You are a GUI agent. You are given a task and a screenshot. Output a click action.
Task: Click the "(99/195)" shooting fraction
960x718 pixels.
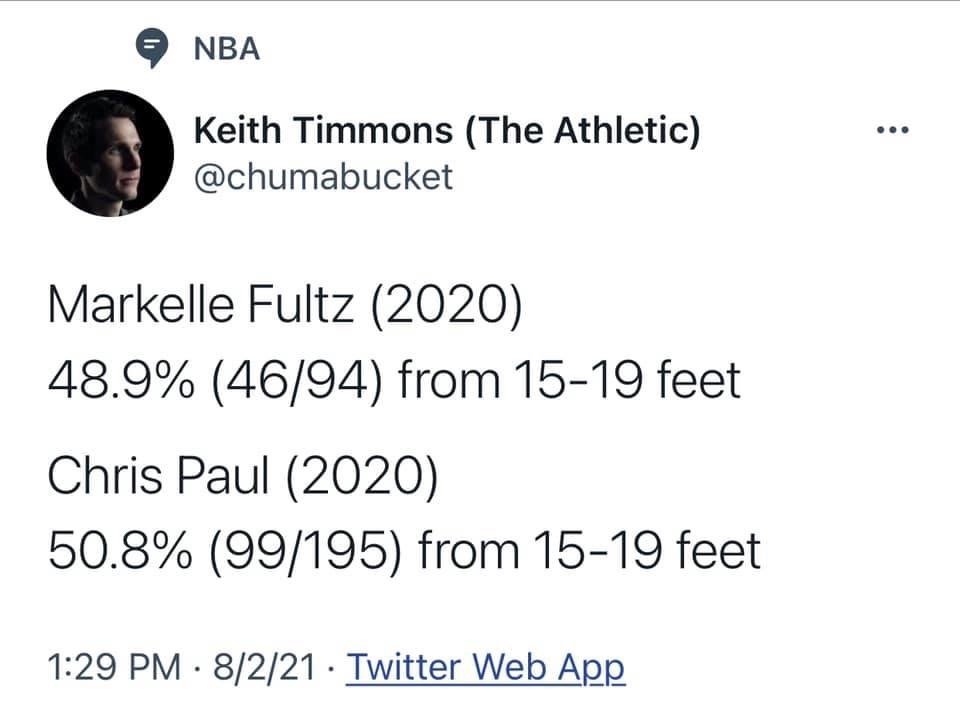point(310,550)
